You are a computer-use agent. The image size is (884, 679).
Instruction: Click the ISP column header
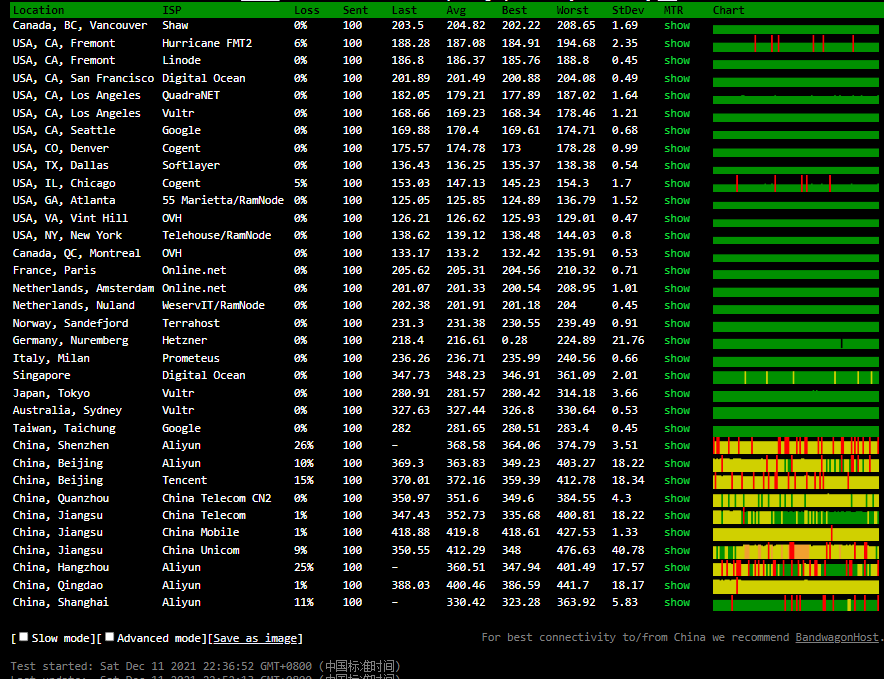click(172, 10)
